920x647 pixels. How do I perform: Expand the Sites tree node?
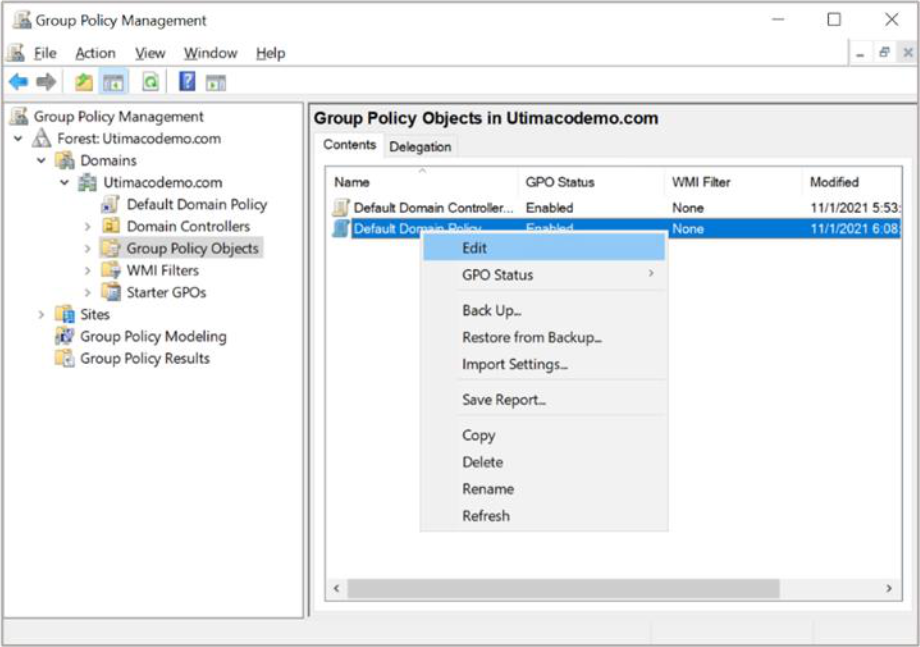tap(42, 315)
